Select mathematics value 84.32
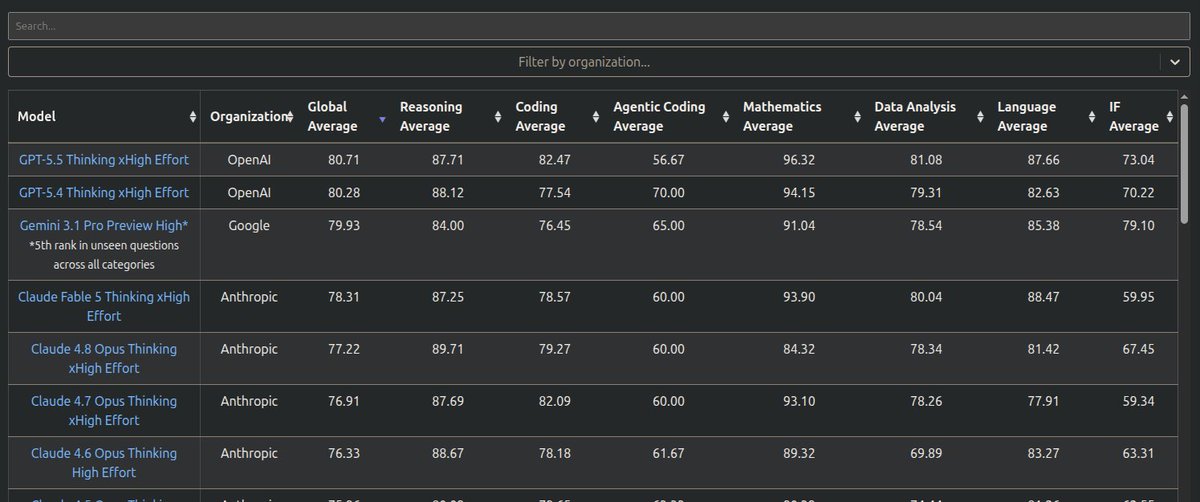This screenshot has width=1200, height=502. pos(798,349)
